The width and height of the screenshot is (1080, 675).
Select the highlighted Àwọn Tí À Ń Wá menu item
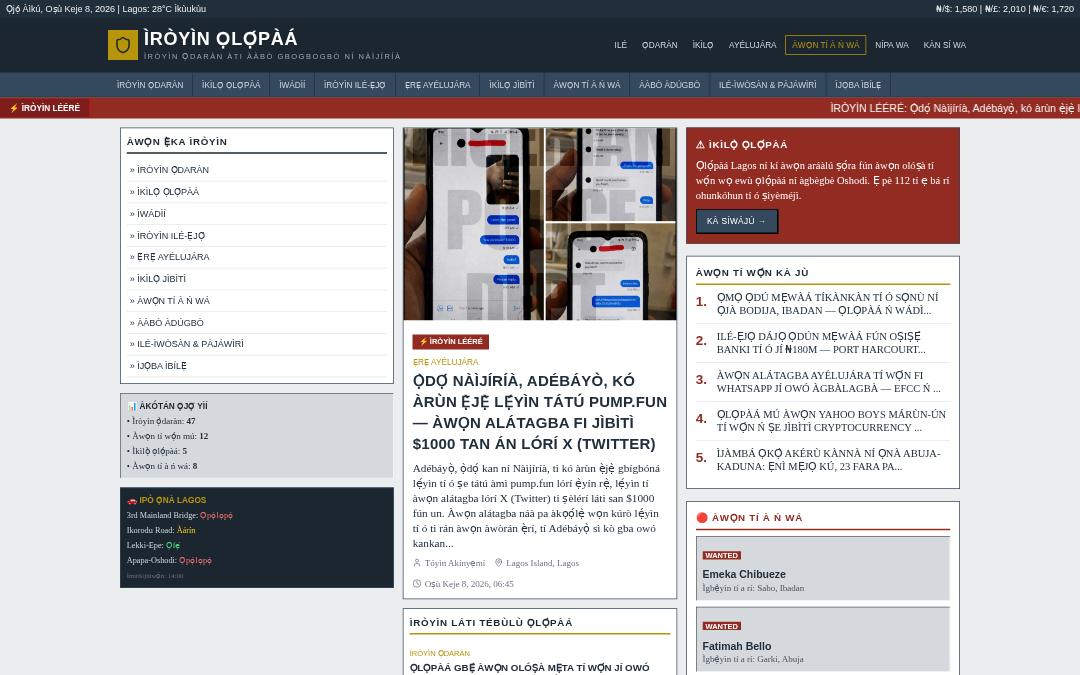coord(825,45)
